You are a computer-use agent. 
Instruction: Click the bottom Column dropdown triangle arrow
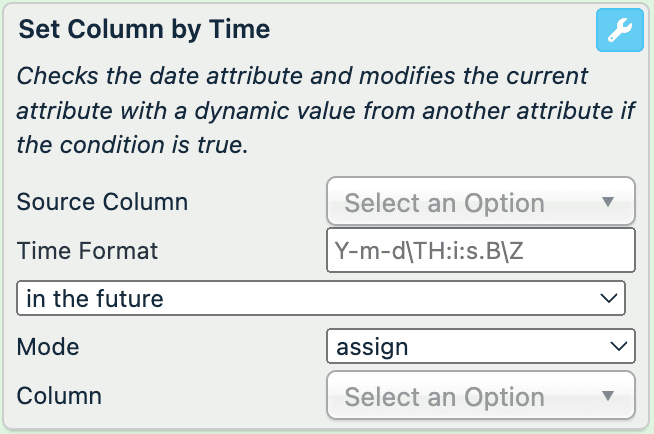tap(607, 396)
